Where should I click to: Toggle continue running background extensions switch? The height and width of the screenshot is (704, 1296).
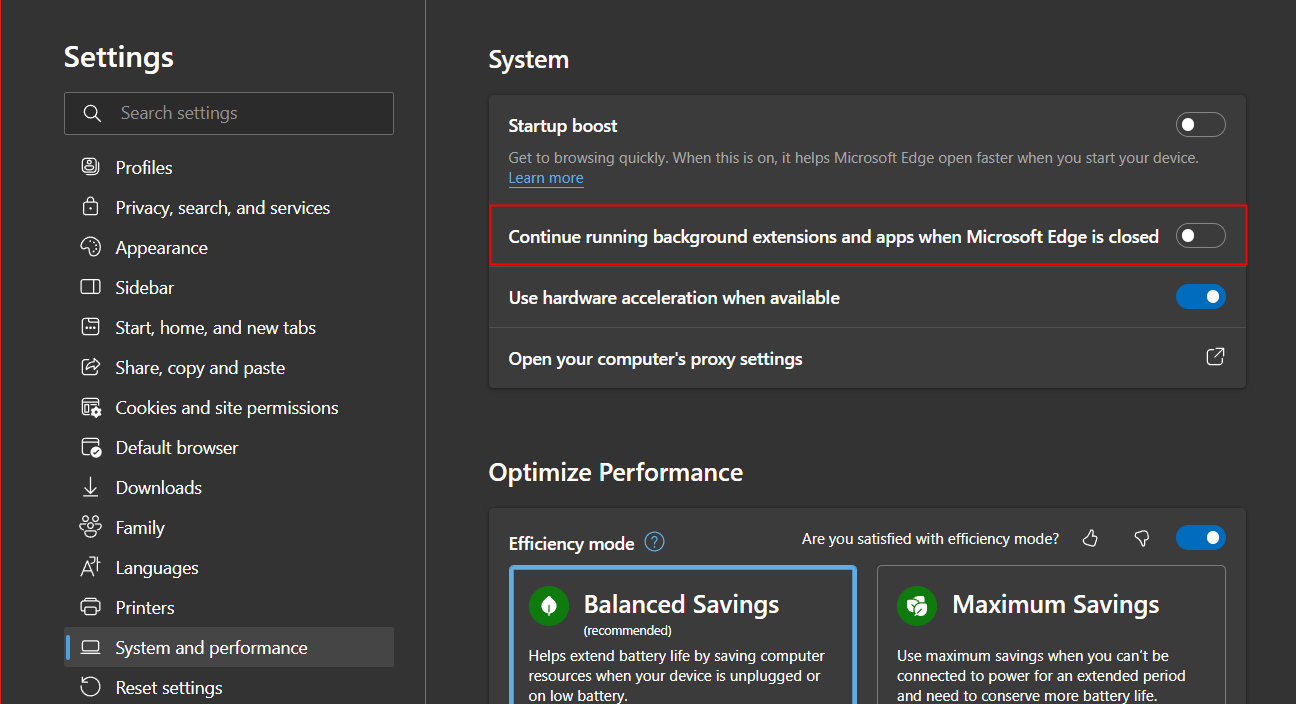coord(1201,236)
